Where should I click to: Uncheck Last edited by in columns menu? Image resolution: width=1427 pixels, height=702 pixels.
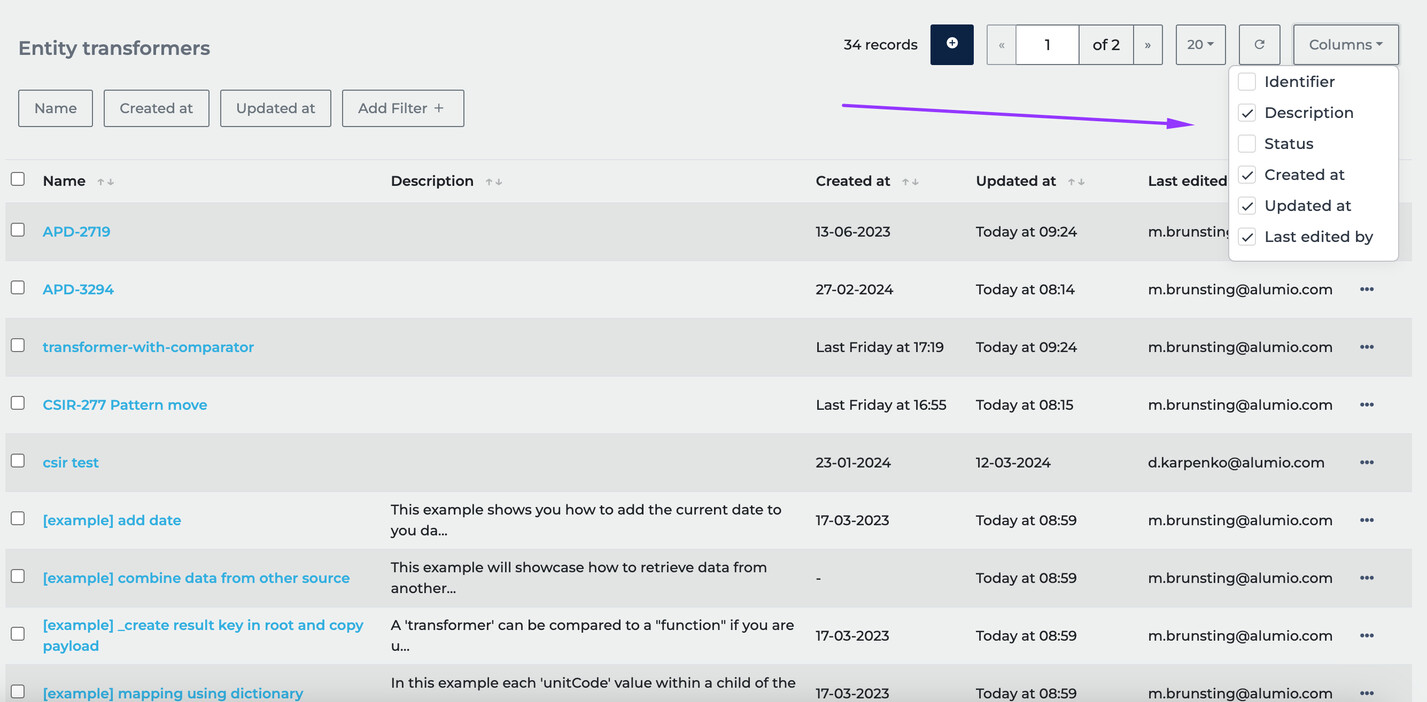point(1247,237)
